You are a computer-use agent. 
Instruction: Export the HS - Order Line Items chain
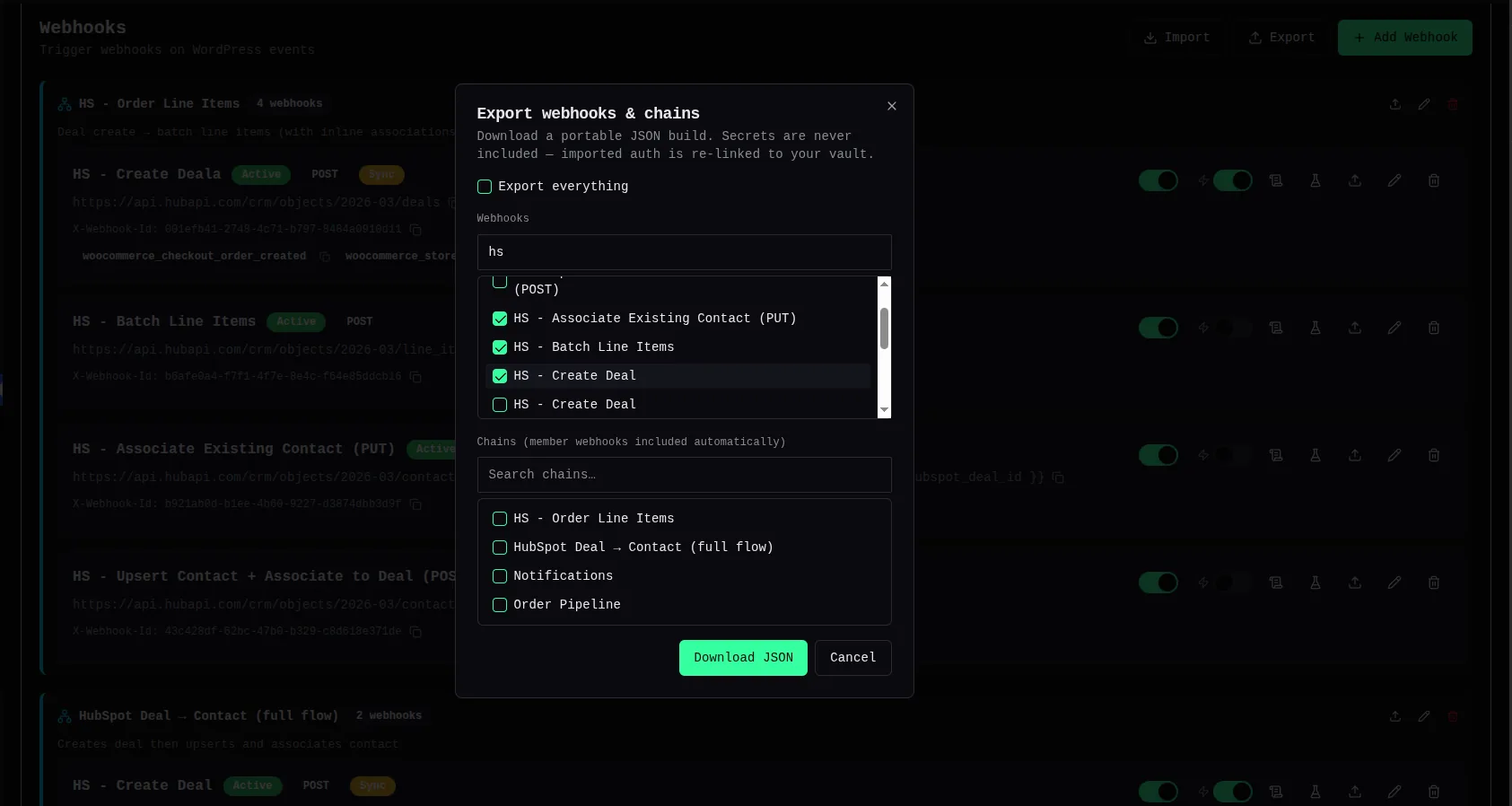click(1395, 104)
